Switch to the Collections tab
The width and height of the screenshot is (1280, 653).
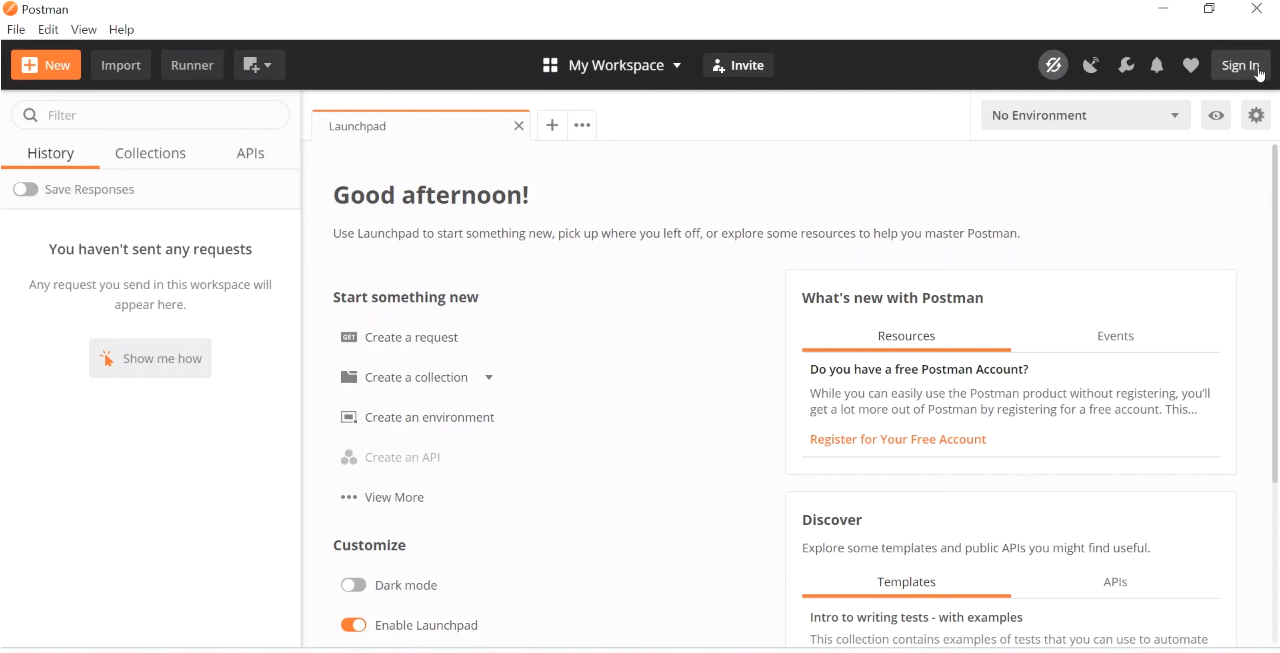150,153
